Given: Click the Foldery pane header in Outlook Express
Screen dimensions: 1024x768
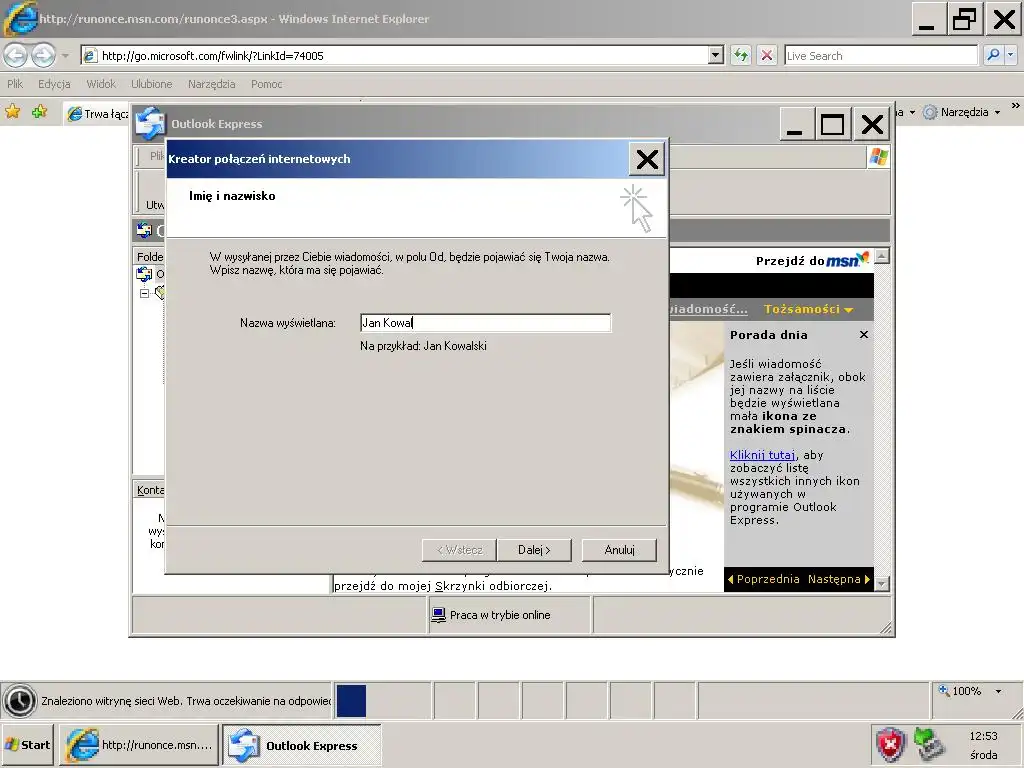Looking at the screenshot, I should coord(150,257).
